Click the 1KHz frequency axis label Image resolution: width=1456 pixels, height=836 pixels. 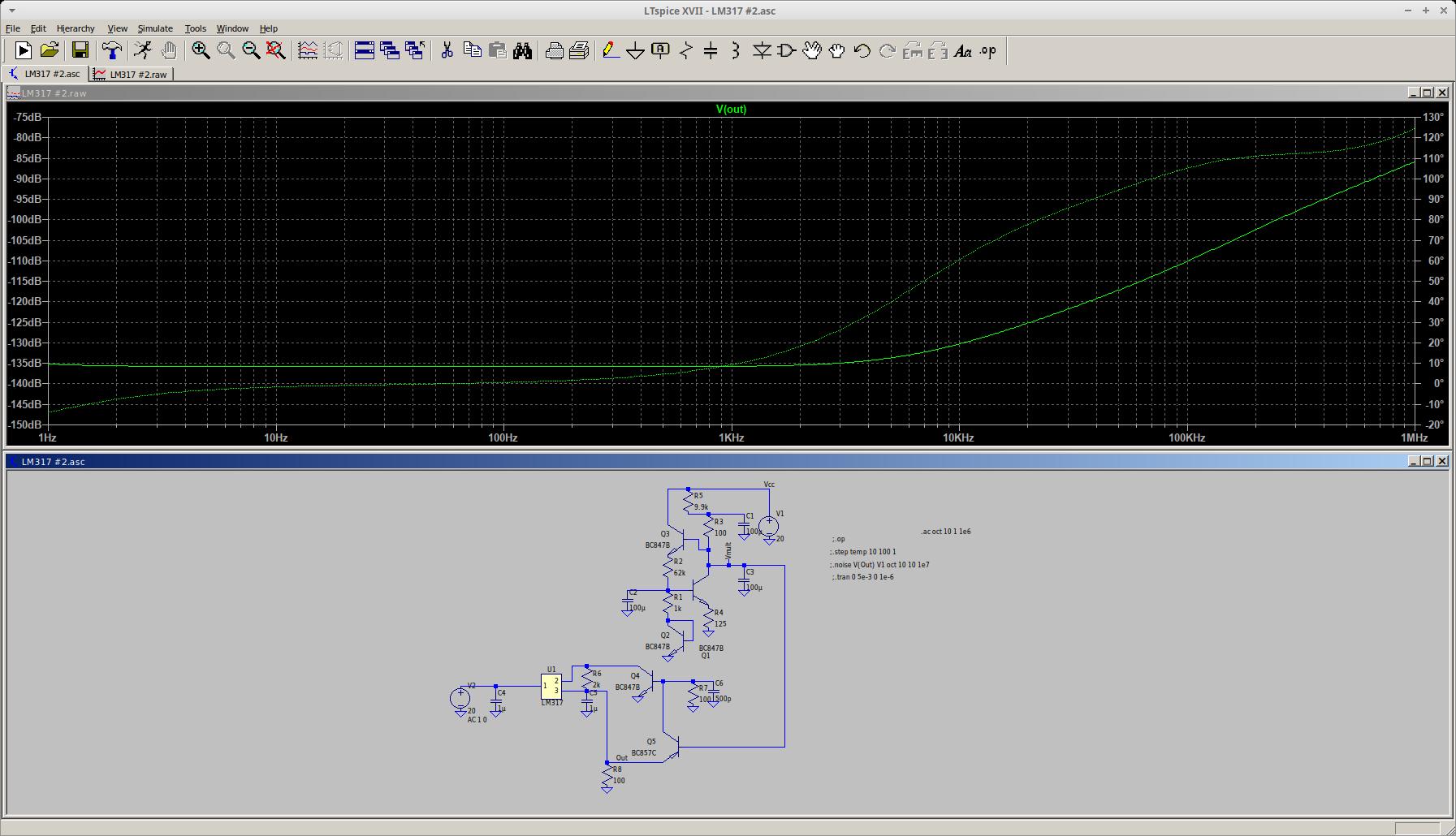[731, 437]
